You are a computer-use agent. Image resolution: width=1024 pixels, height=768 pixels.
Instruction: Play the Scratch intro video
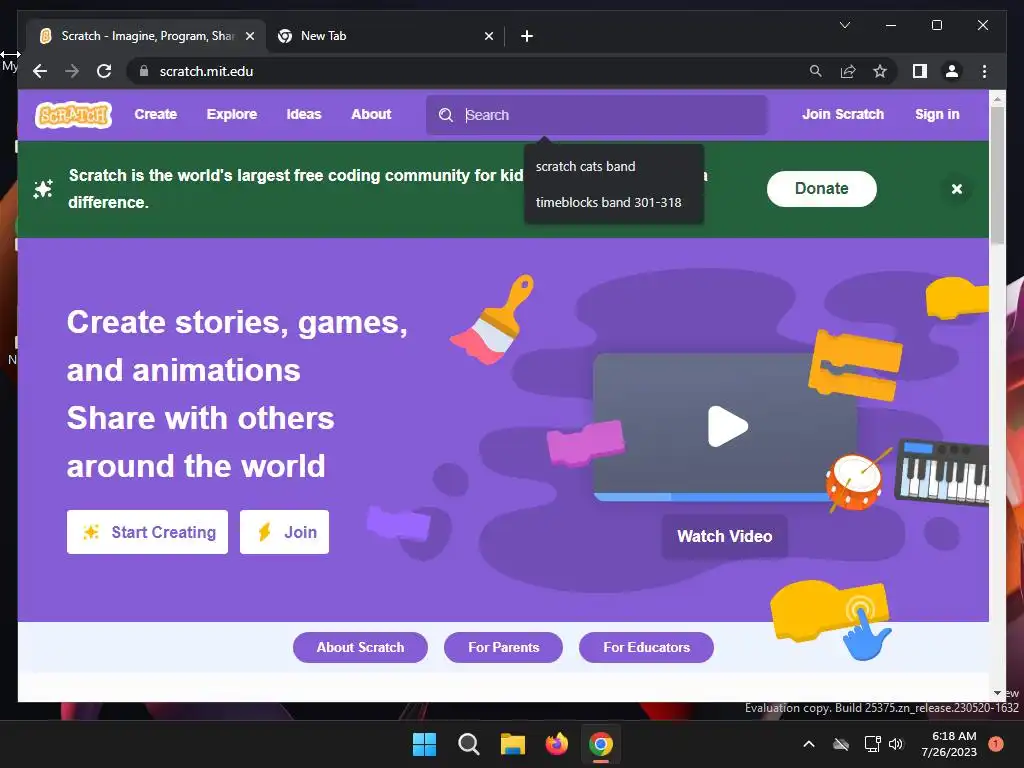tap(727, 426)
